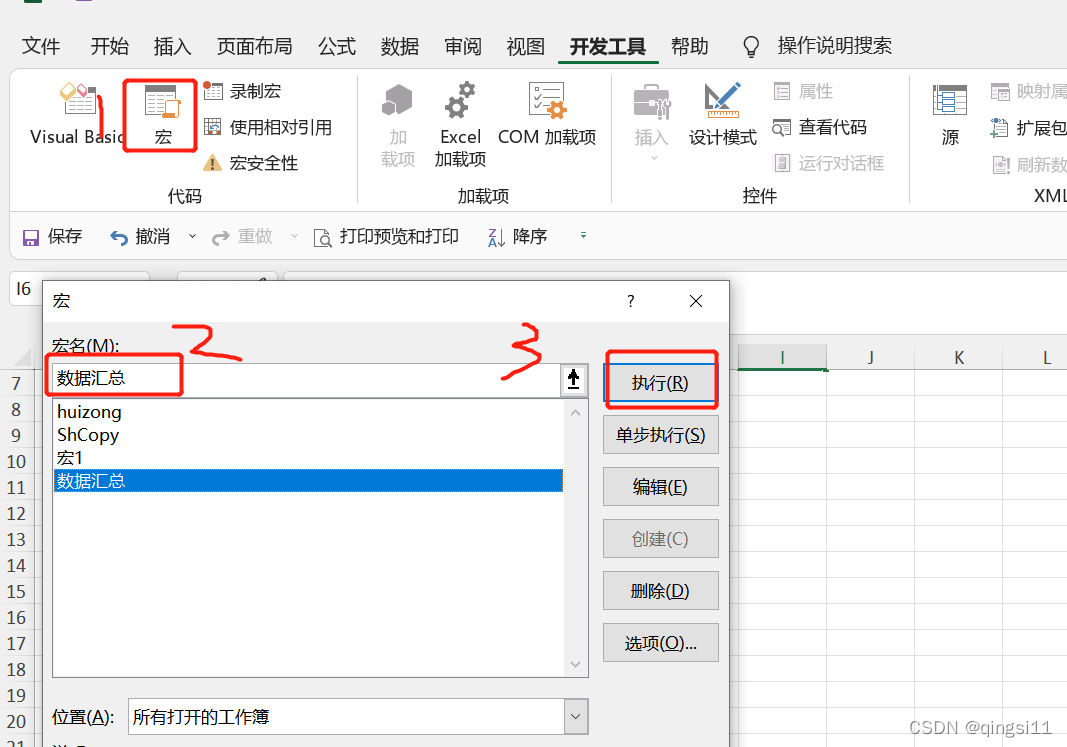Select column K header
Screen dimensions: 1067x747
coord(959,357)
